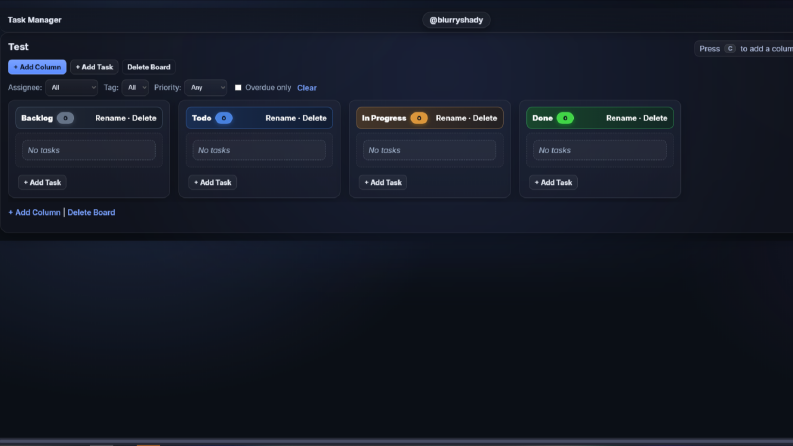Delete the In Progress column
Image resolution: width=793 pixels, height=446 pixels.
[485, 118]
